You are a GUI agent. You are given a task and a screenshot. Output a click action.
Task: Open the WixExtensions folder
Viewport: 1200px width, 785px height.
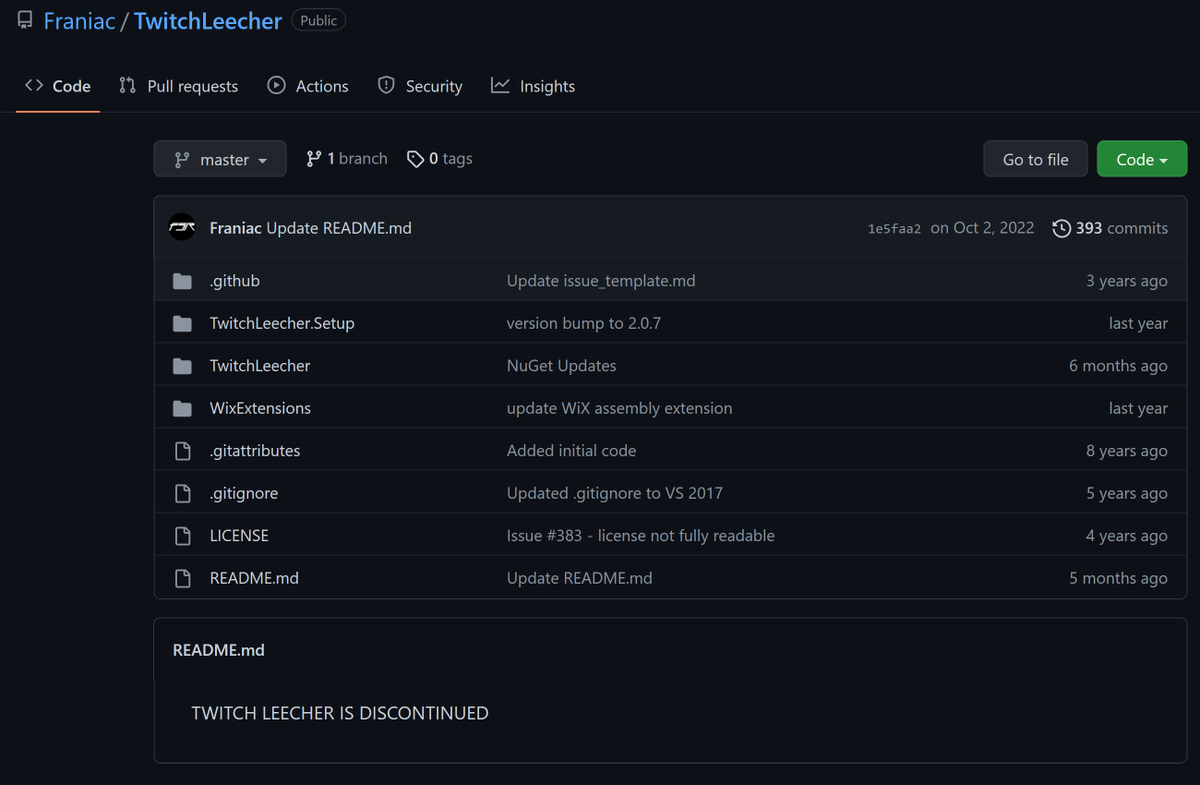(260, 408)
